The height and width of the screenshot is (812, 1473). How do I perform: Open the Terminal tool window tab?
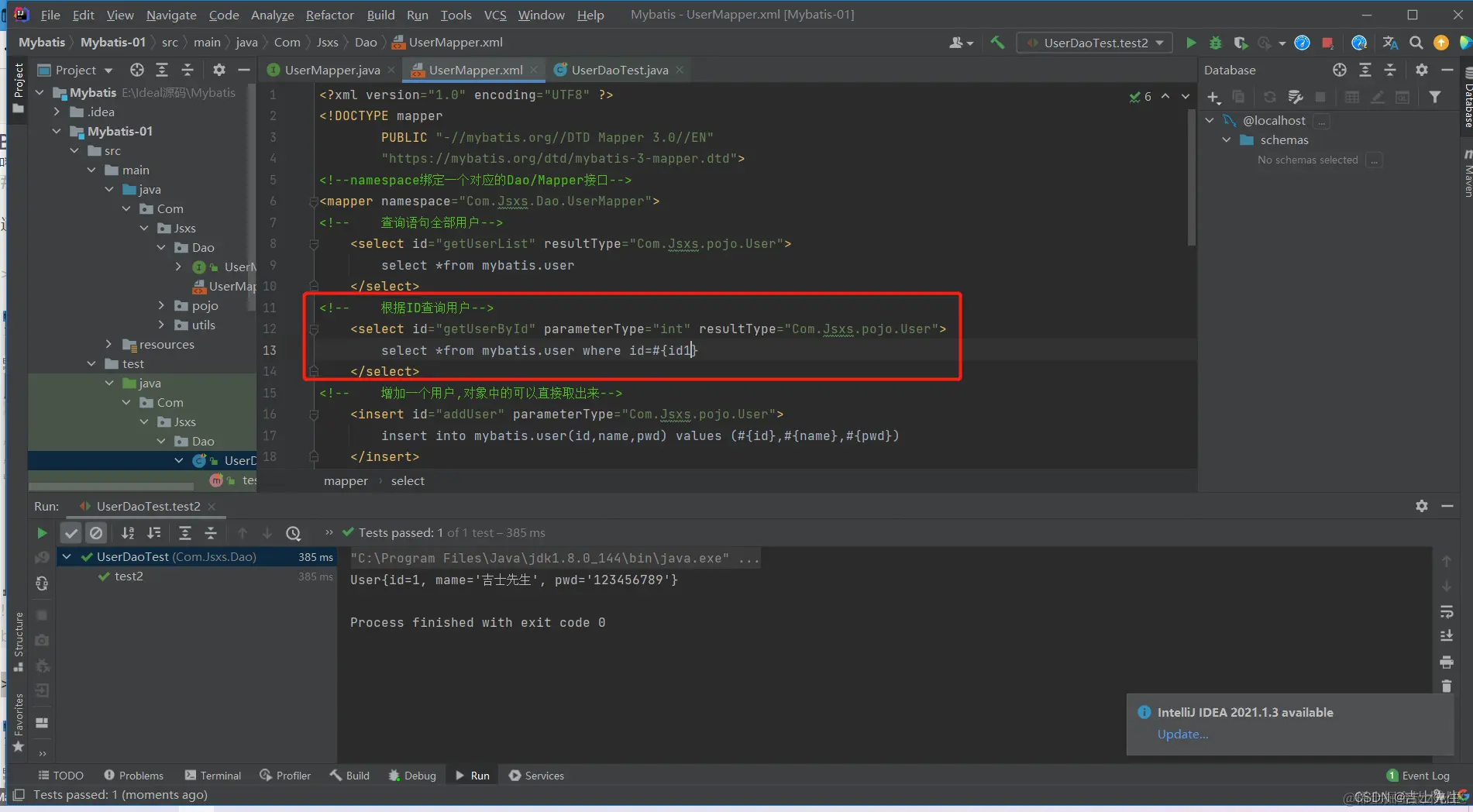pyautogui.click(x=213, y=776)
